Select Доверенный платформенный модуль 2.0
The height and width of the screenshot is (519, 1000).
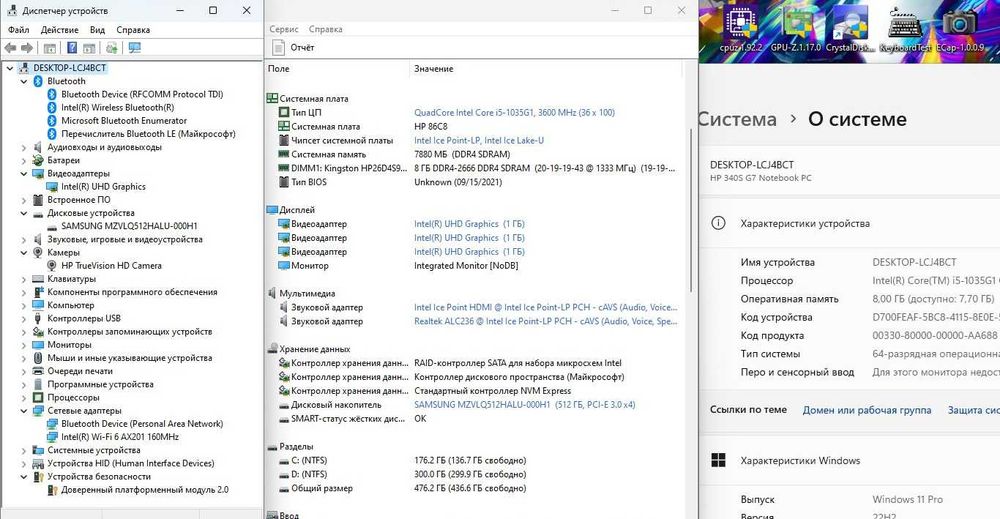(x=144, y=490)
